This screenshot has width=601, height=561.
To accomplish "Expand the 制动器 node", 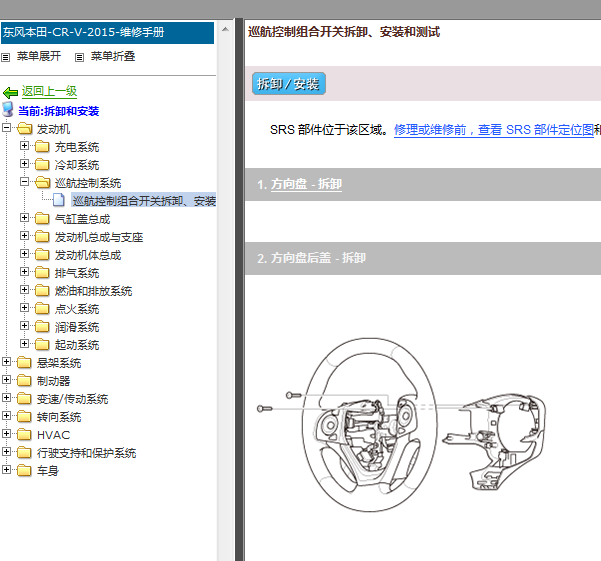I will [6, 379].
